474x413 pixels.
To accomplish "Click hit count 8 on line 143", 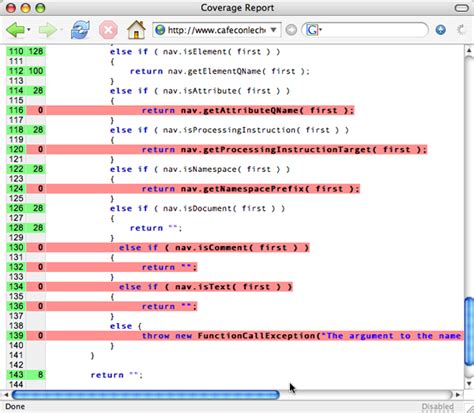I will point(40,375).
